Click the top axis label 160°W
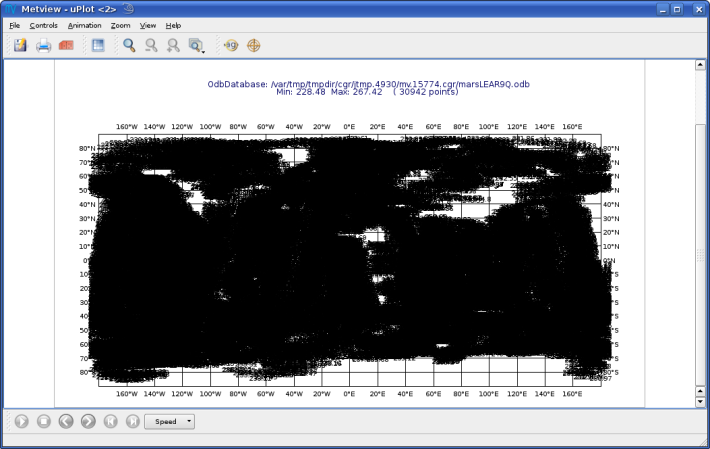Screen dimensions: 710x449 (127, 127)
